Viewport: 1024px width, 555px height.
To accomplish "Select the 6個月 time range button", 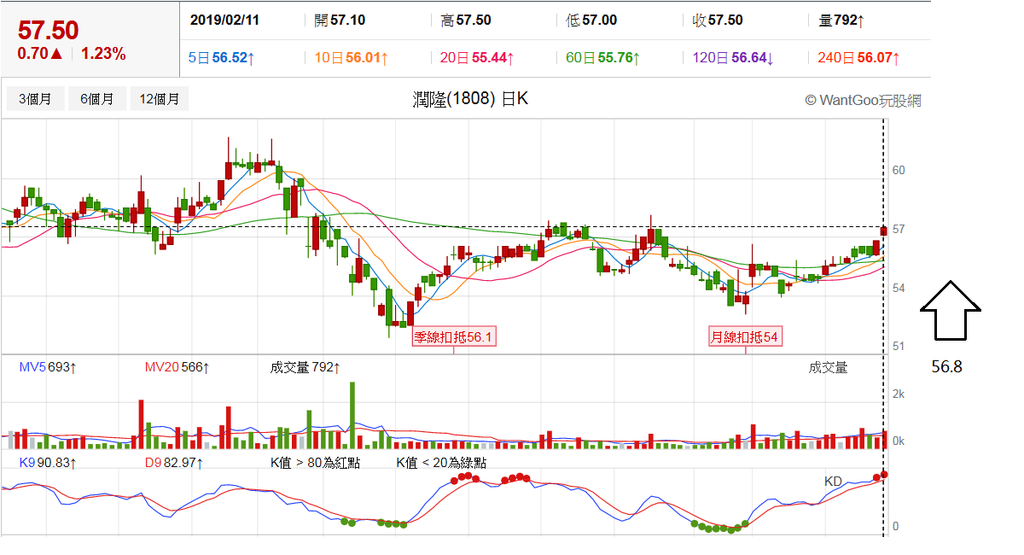I will pos(97,99).
